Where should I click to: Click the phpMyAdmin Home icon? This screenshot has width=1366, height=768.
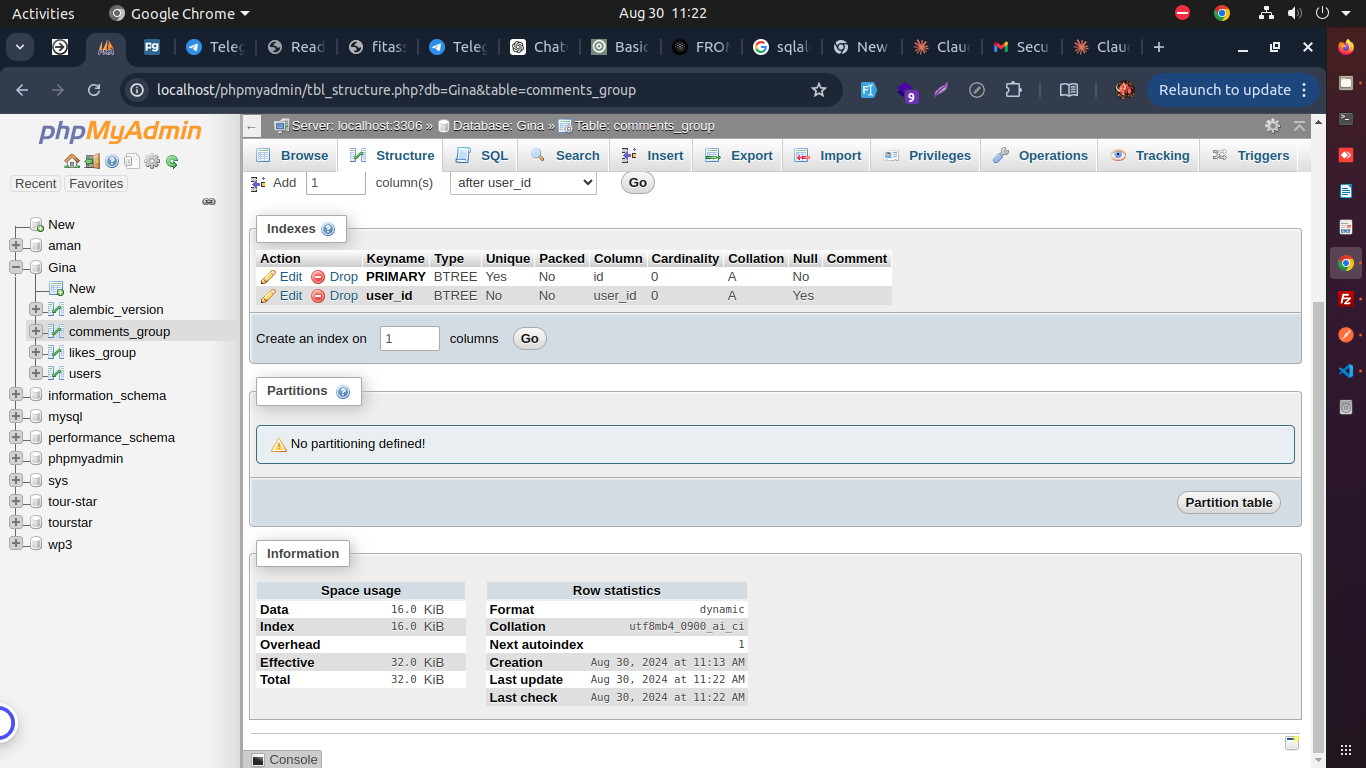[71, 161]
